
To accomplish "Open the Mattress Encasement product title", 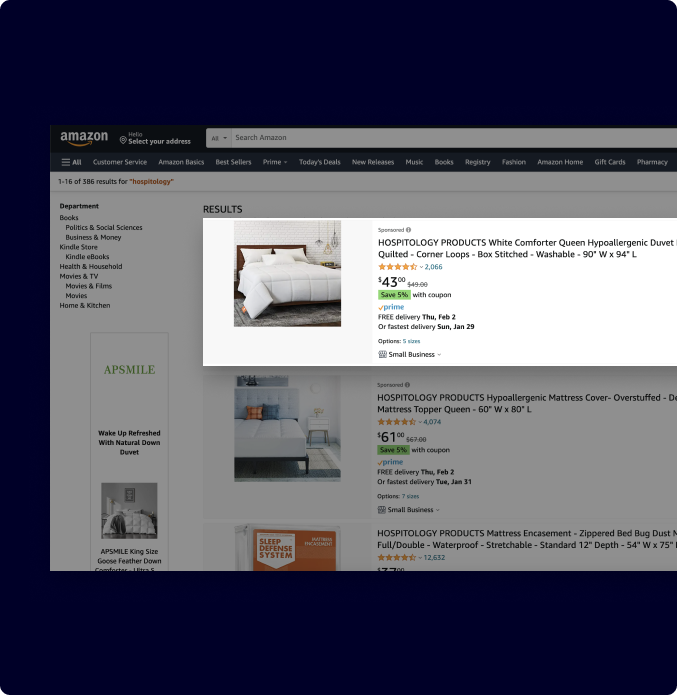I will (x=527, y=539).
